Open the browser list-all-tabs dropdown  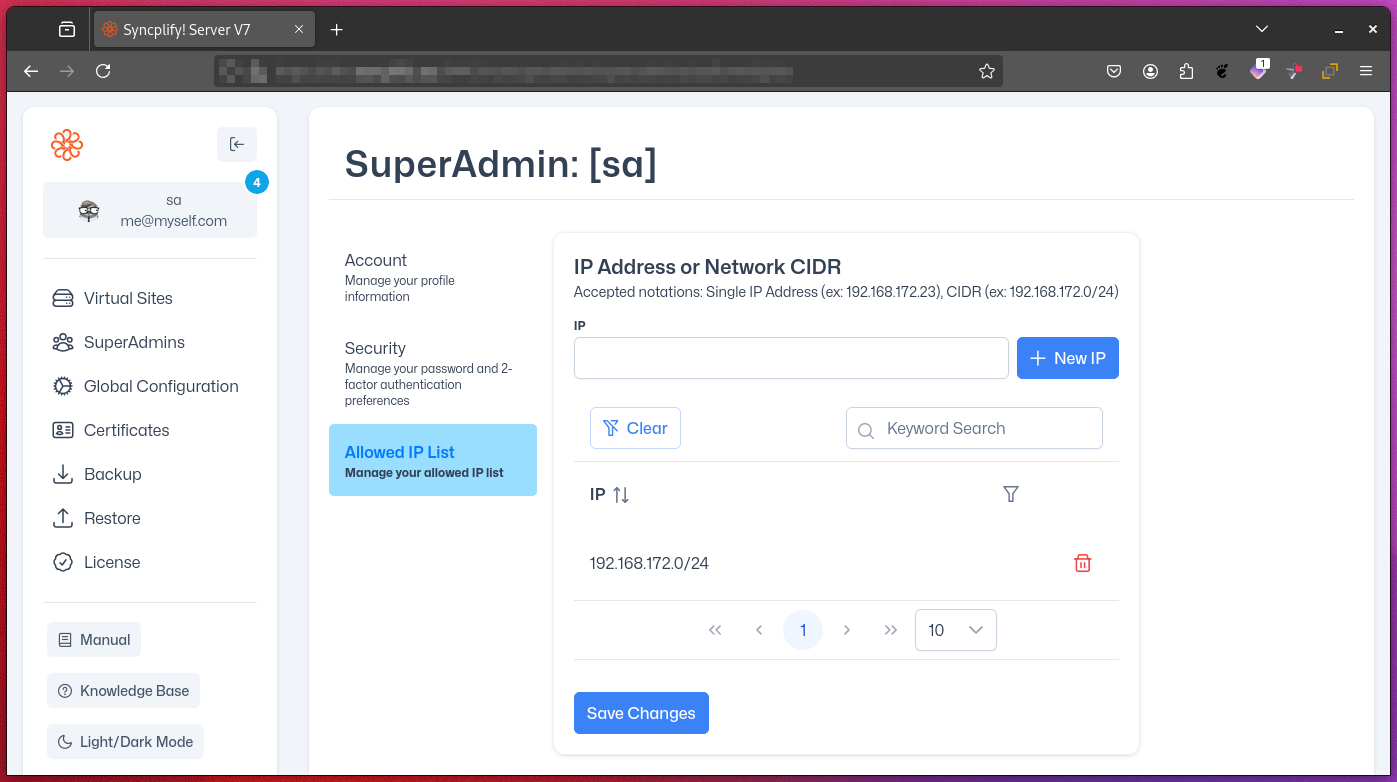tap(1261, 29)
